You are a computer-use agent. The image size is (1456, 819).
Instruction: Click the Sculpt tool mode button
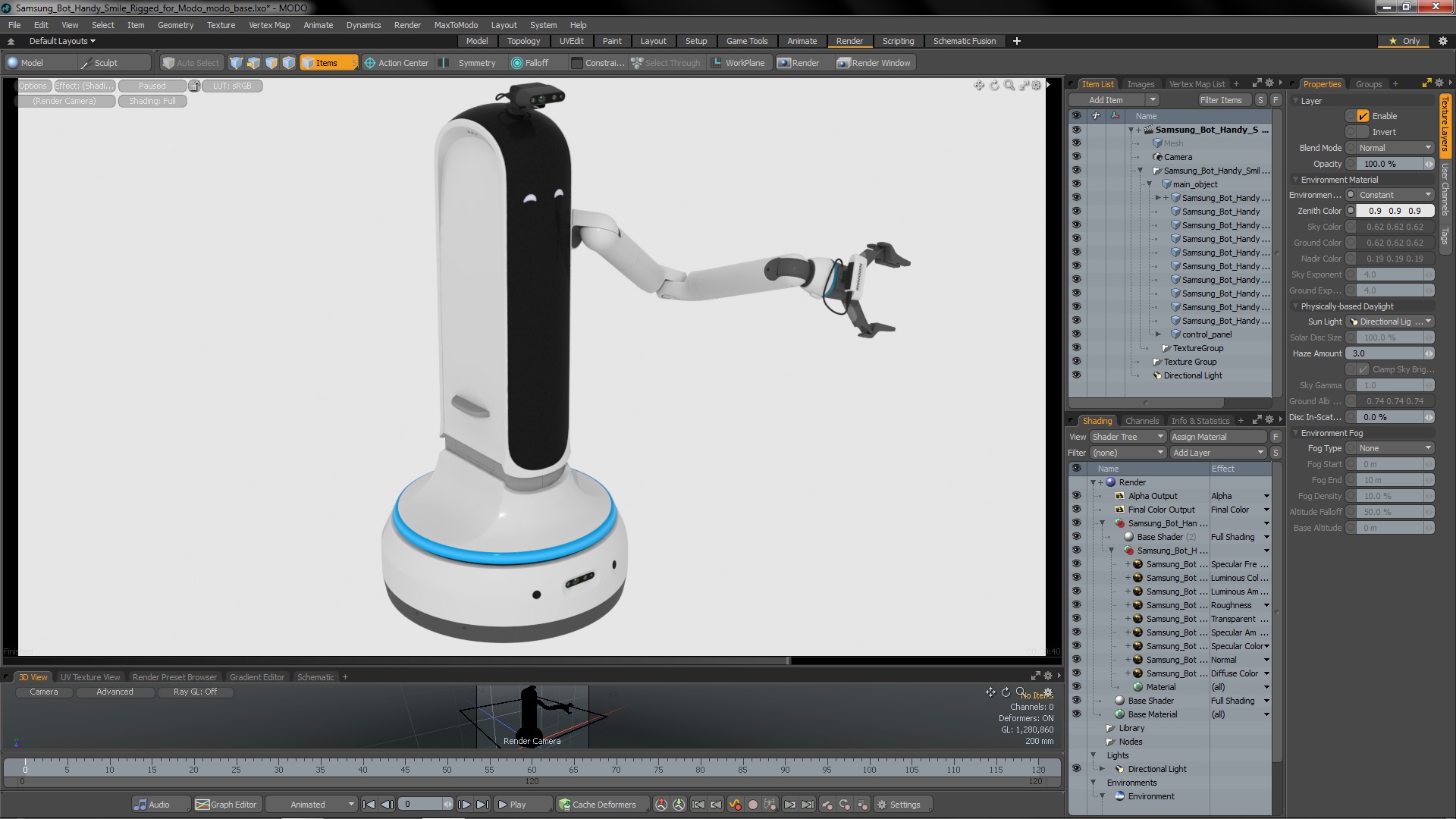[104, 62]
